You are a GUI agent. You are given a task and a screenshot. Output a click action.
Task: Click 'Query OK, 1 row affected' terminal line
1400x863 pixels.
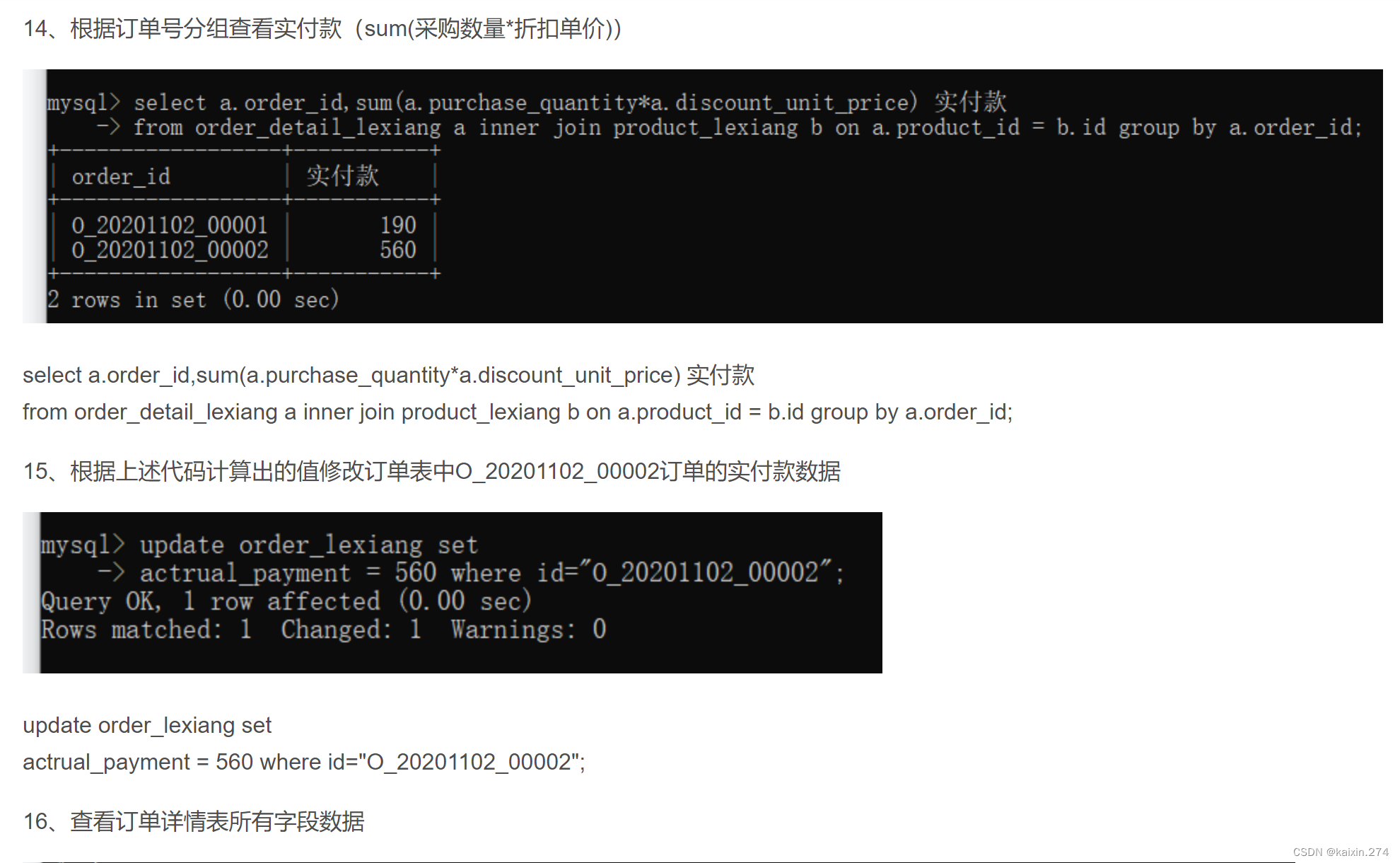point(286,601)
